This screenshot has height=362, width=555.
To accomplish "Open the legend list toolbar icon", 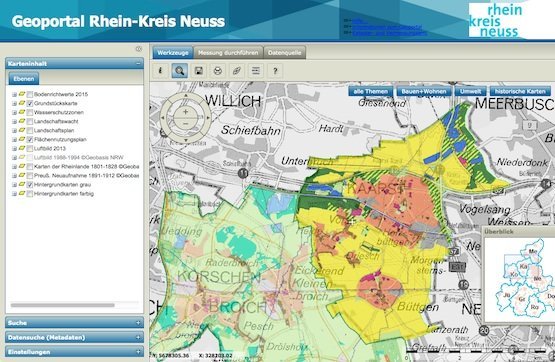I will [256, 71].
